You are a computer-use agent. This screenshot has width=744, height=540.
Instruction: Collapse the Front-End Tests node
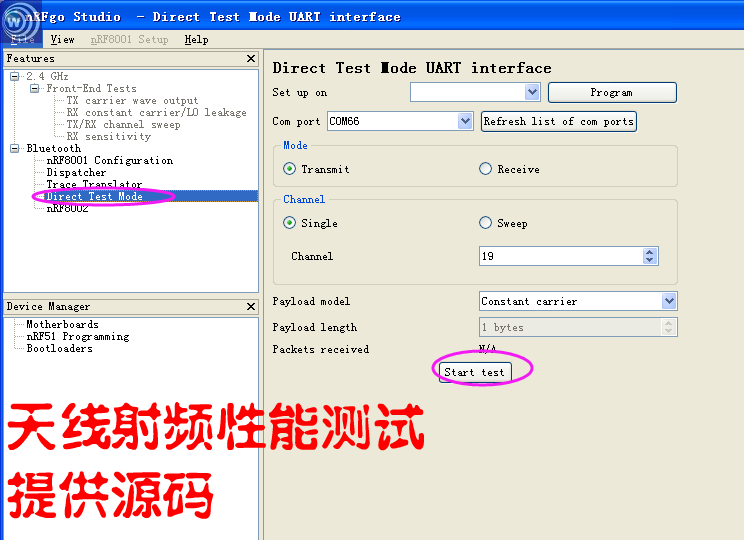click(x=35, y=88)
